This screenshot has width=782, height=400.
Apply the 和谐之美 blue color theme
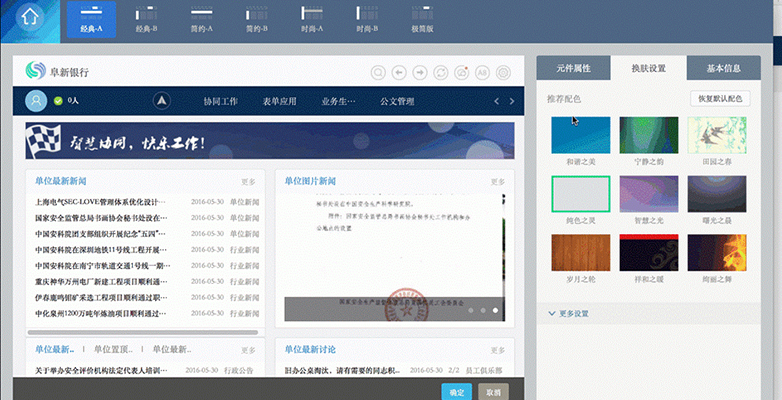tap(580, 135)
